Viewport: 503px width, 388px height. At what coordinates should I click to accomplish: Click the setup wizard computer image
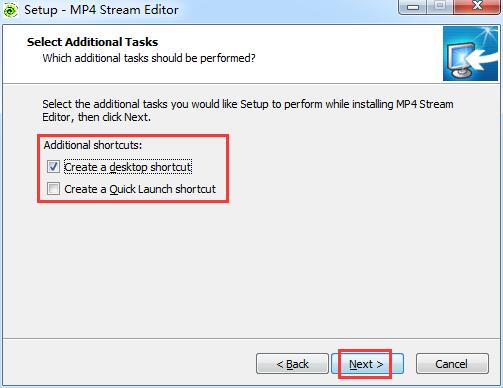point(470,54)
